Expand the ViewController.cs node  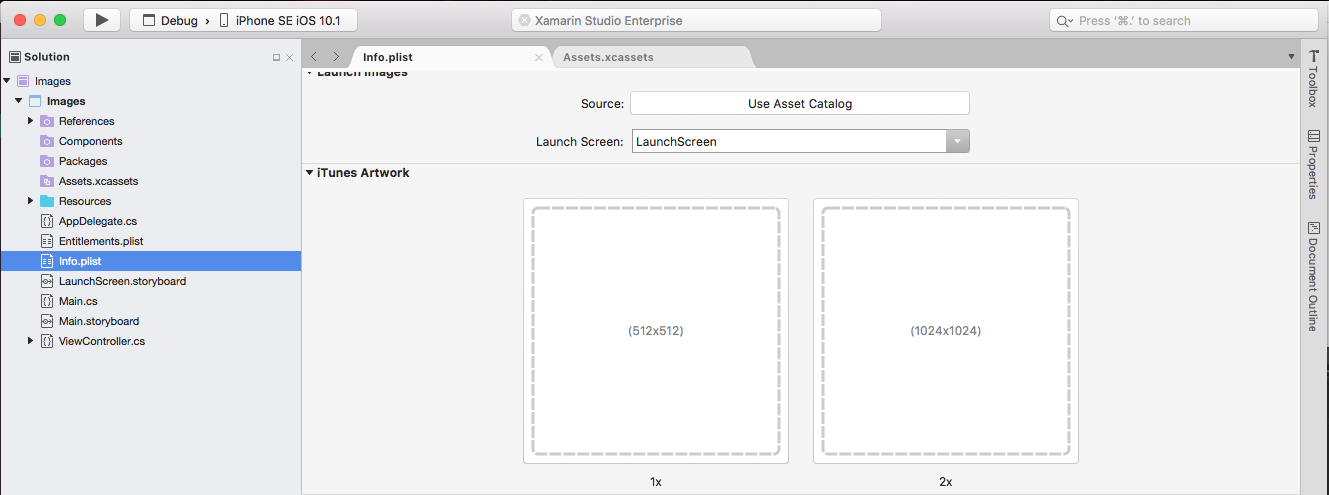[x=31, y=341]
